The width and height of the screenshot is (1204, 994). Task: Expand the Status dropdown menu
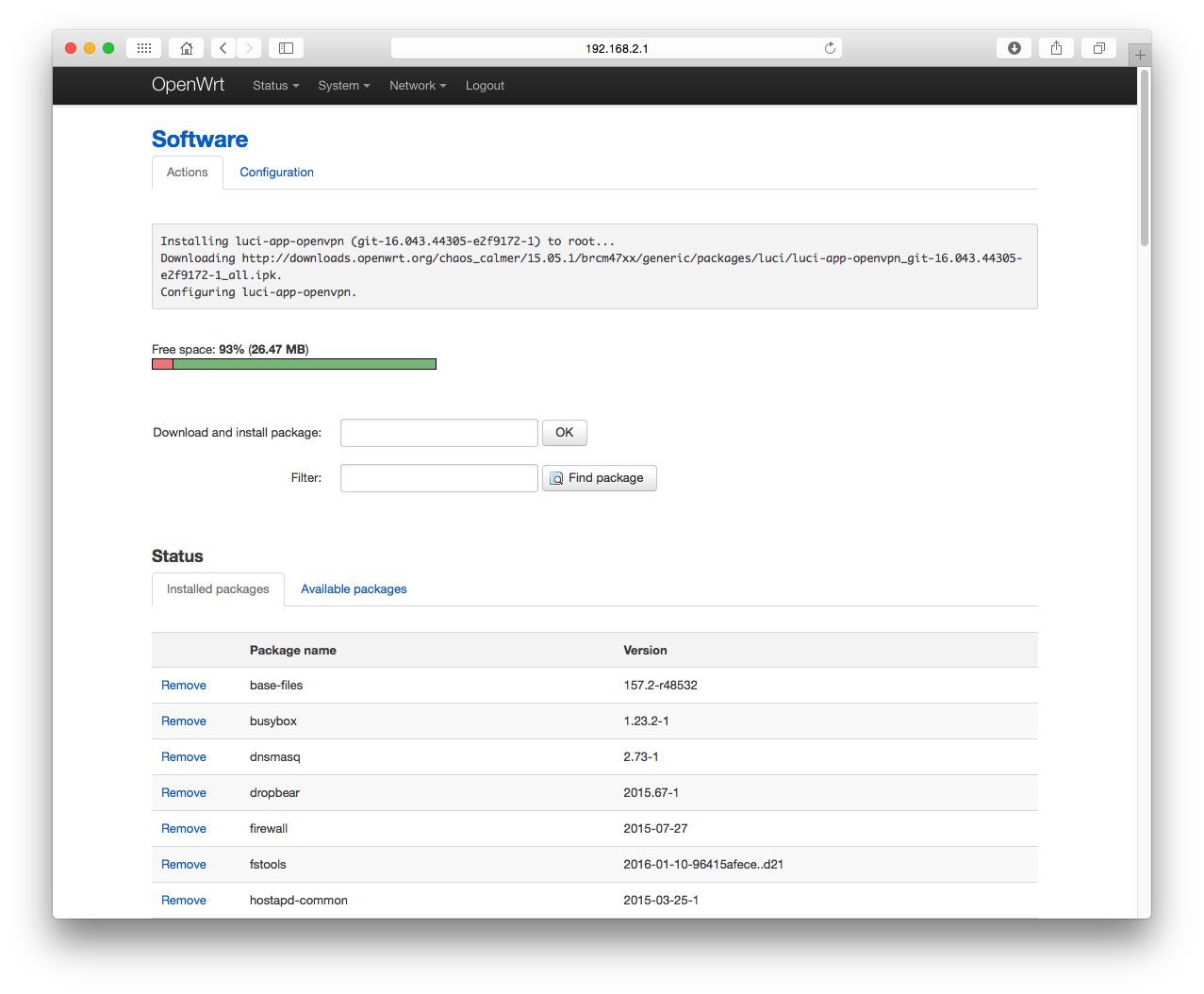click(275, 86)
